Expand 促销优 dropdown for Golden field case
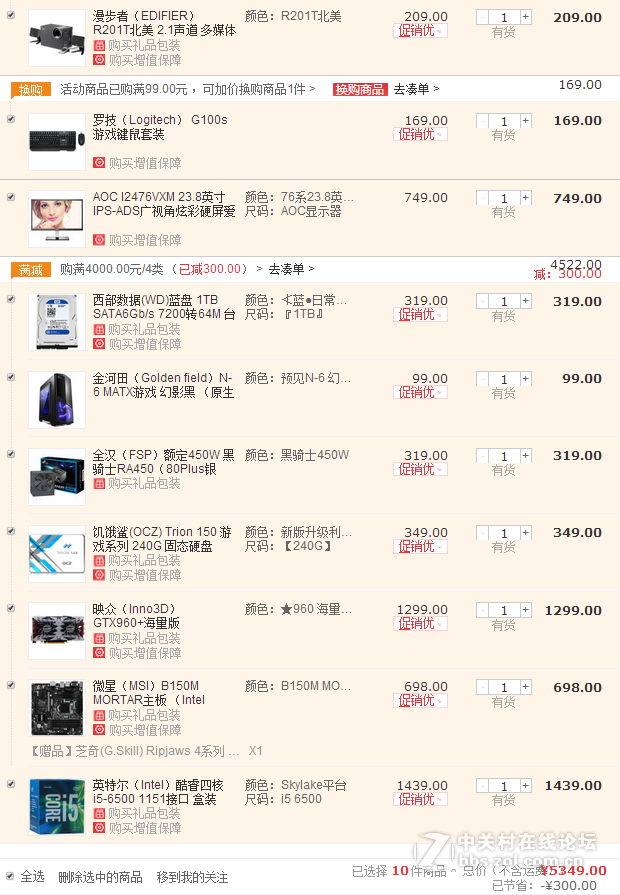The width and height of the screenshot is (620, 895). point(420,392)
